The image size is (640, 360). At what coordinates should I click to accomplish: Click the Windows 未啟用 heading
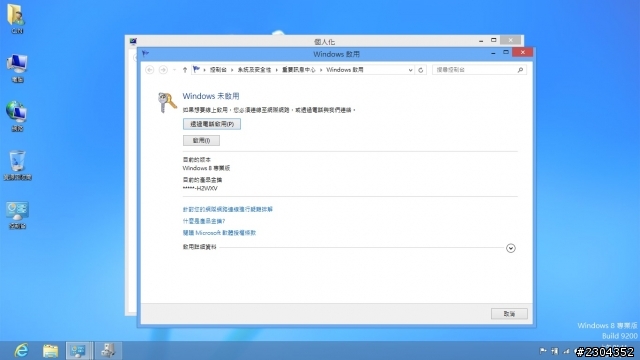(211, 96)
